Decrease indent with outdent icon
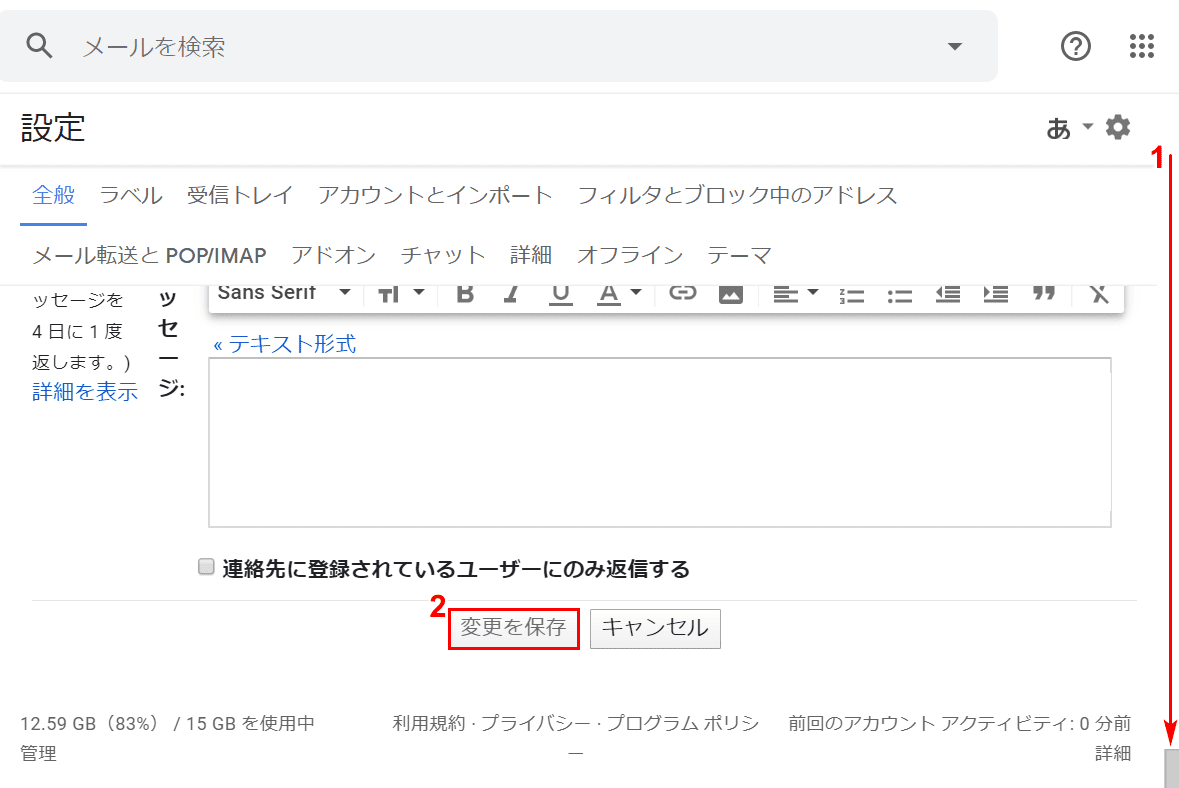 [x=947, y=294]
